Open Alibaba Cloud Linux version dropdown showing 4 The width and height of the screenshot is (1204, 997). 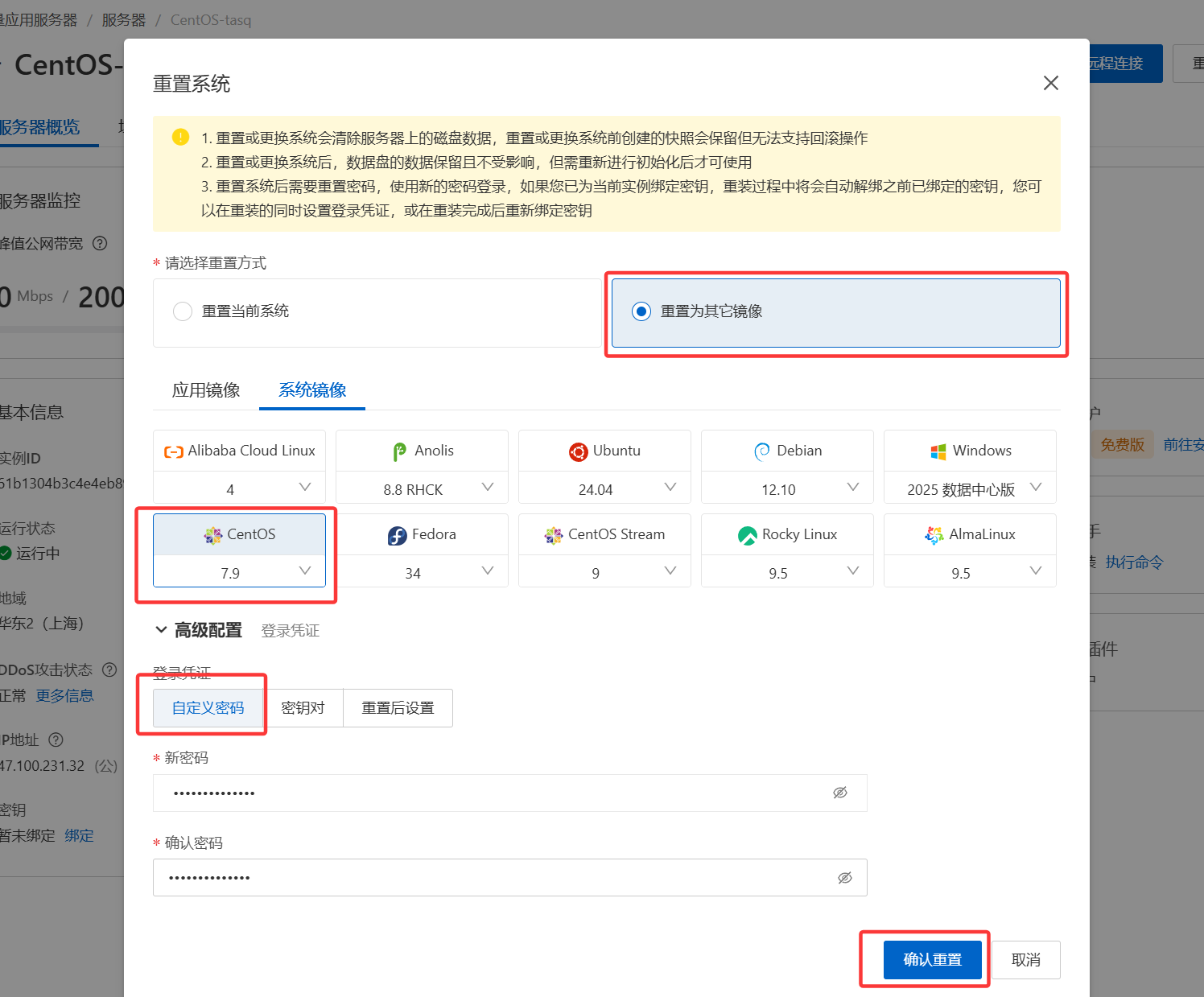pyautogui.click(x=240, y=488)
